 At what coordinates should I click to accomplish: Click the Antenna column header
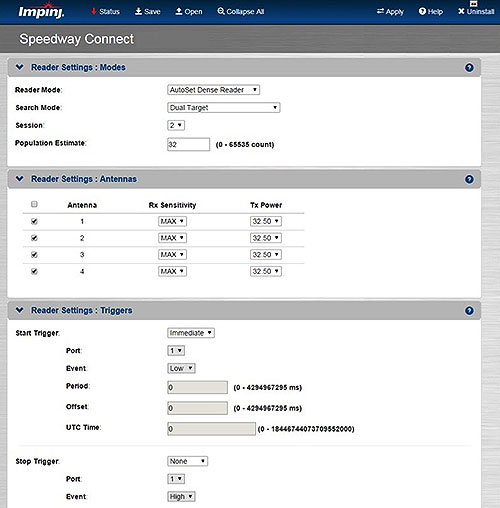point(82,205)
